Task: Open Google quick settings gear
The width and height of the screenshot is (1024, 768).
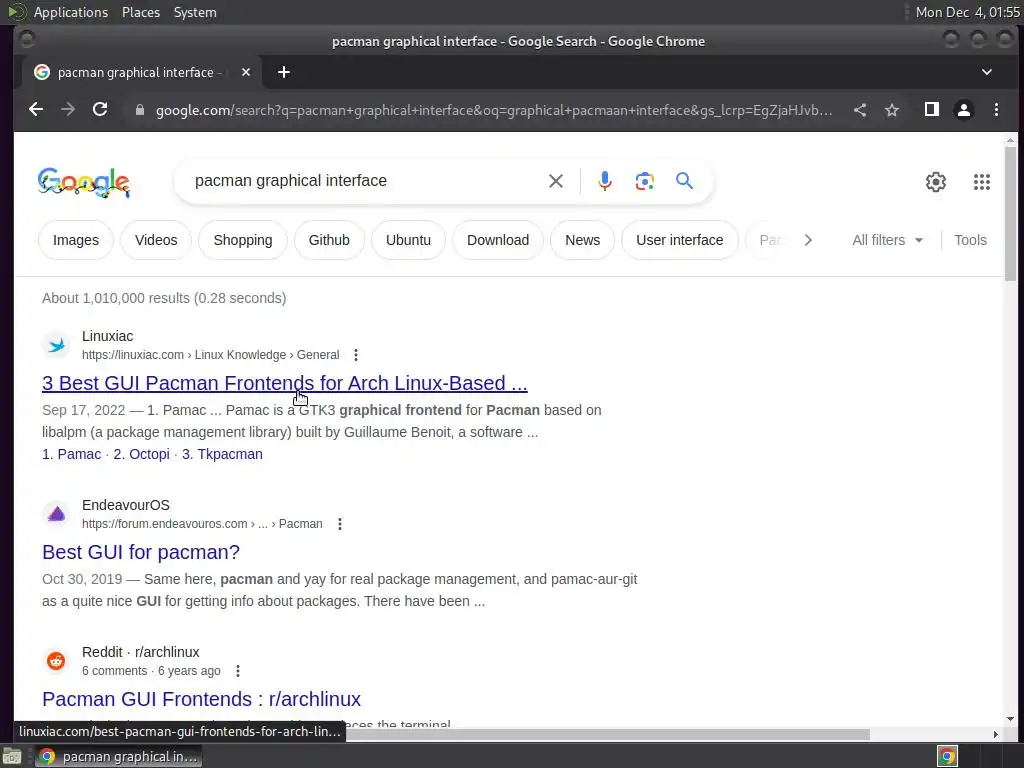Action: 936,182
